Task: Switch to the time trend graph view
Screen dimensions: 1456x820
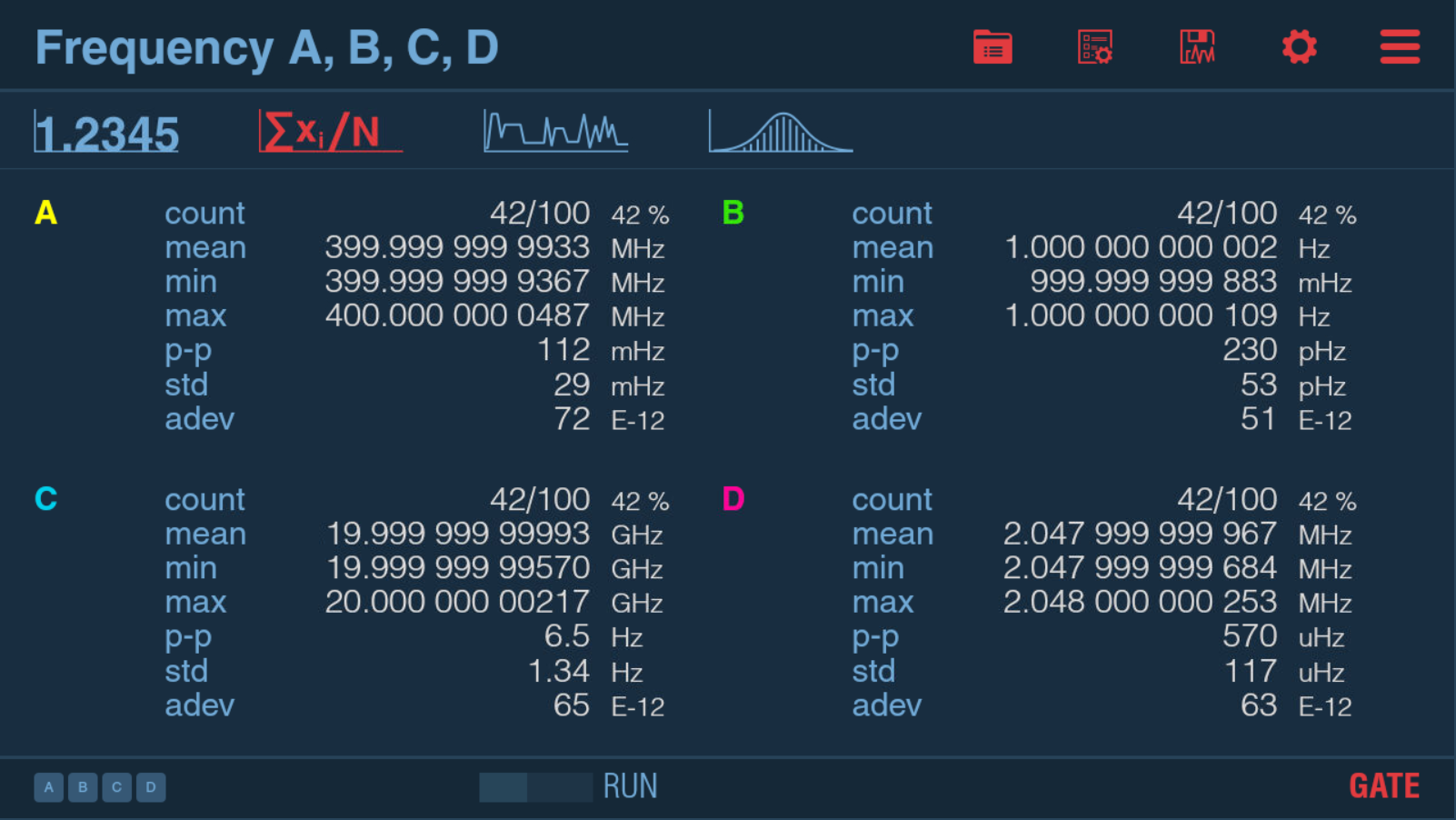Action: click(555, 131)
